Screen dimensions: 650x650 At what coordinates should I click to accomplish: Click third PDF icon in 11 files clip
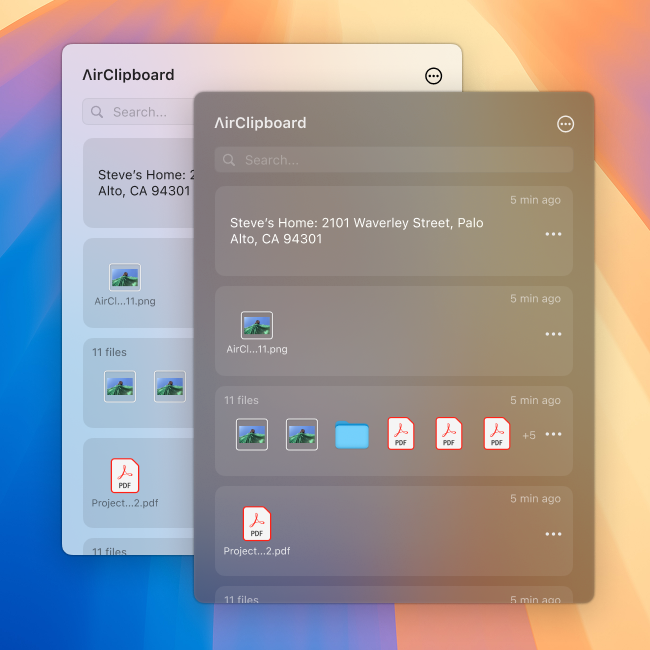pyautogui.click(x=497, y=433)
